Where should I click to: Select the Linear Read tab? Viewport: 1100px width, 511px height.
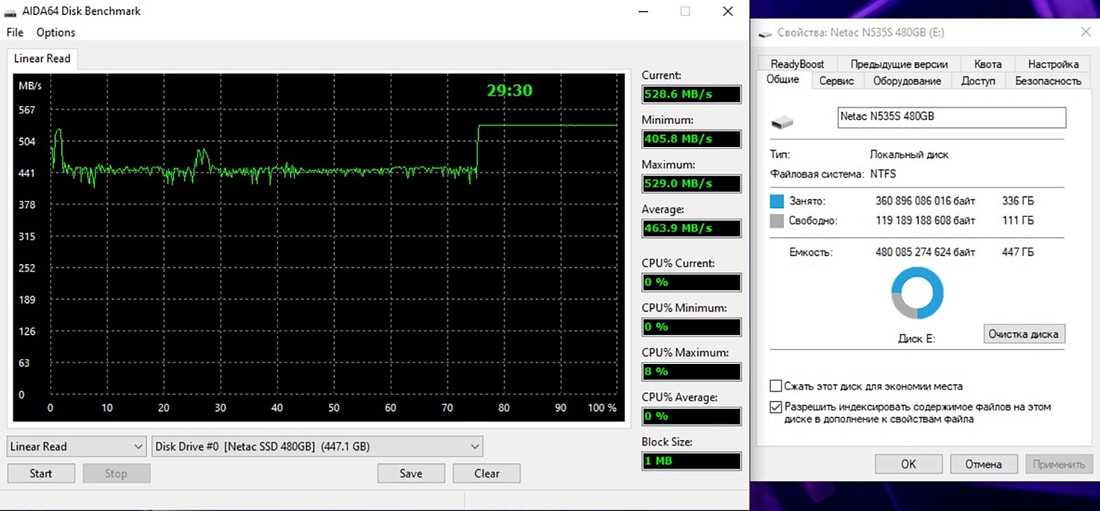42,58
